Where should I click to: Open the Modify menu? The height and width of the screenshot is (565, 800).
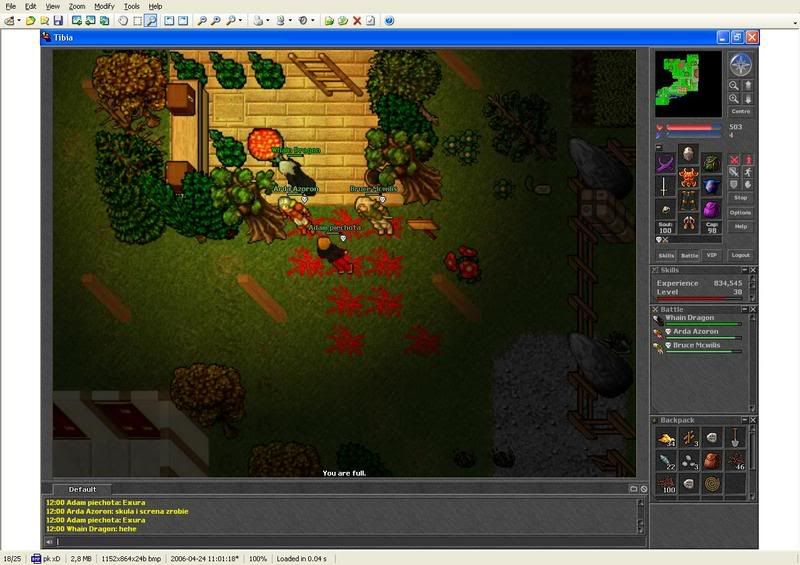tap(104, 6)
